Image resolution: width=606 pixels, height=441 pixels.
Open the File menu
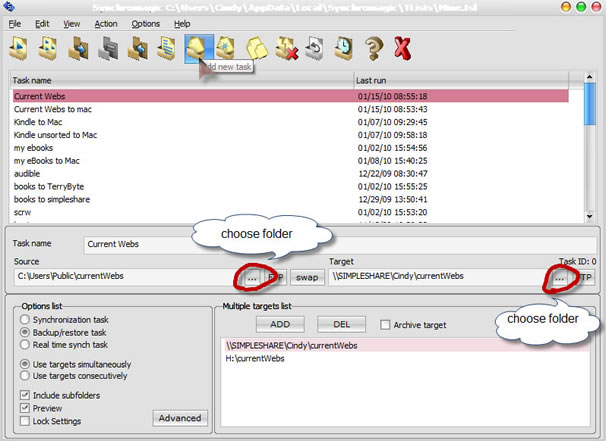click(x=14, y=24)
